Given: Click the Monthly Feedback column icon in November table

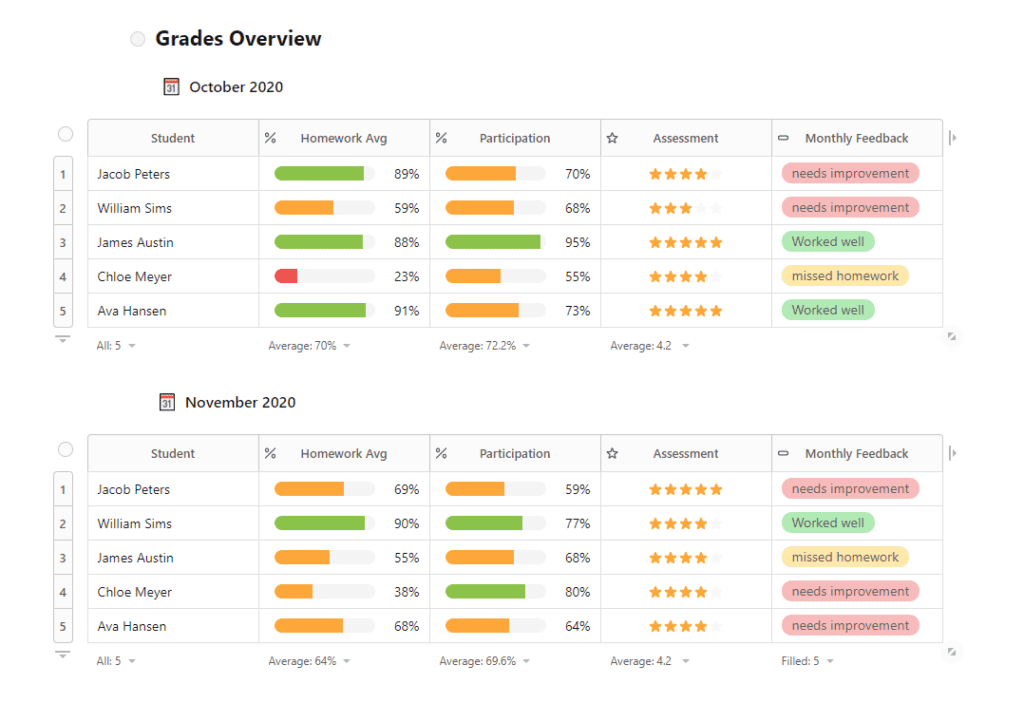Looking at the screenshot, I should 783,454.
